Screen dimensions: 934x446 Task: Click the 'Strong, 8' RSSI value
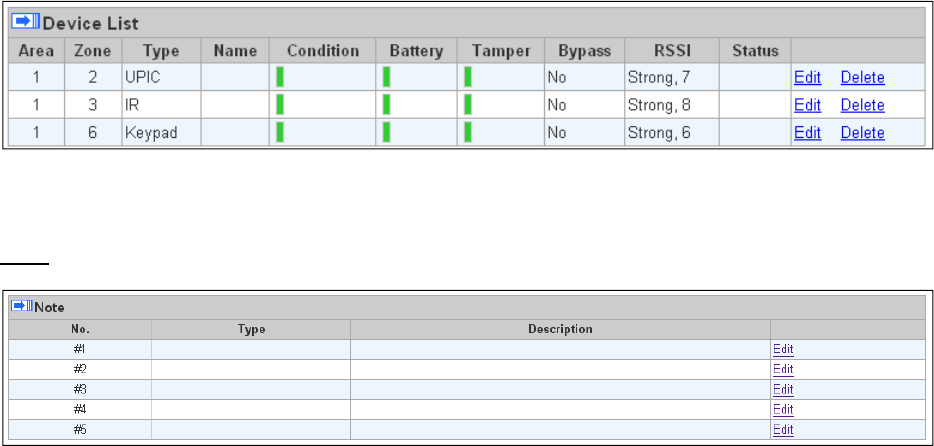(659, 105)
